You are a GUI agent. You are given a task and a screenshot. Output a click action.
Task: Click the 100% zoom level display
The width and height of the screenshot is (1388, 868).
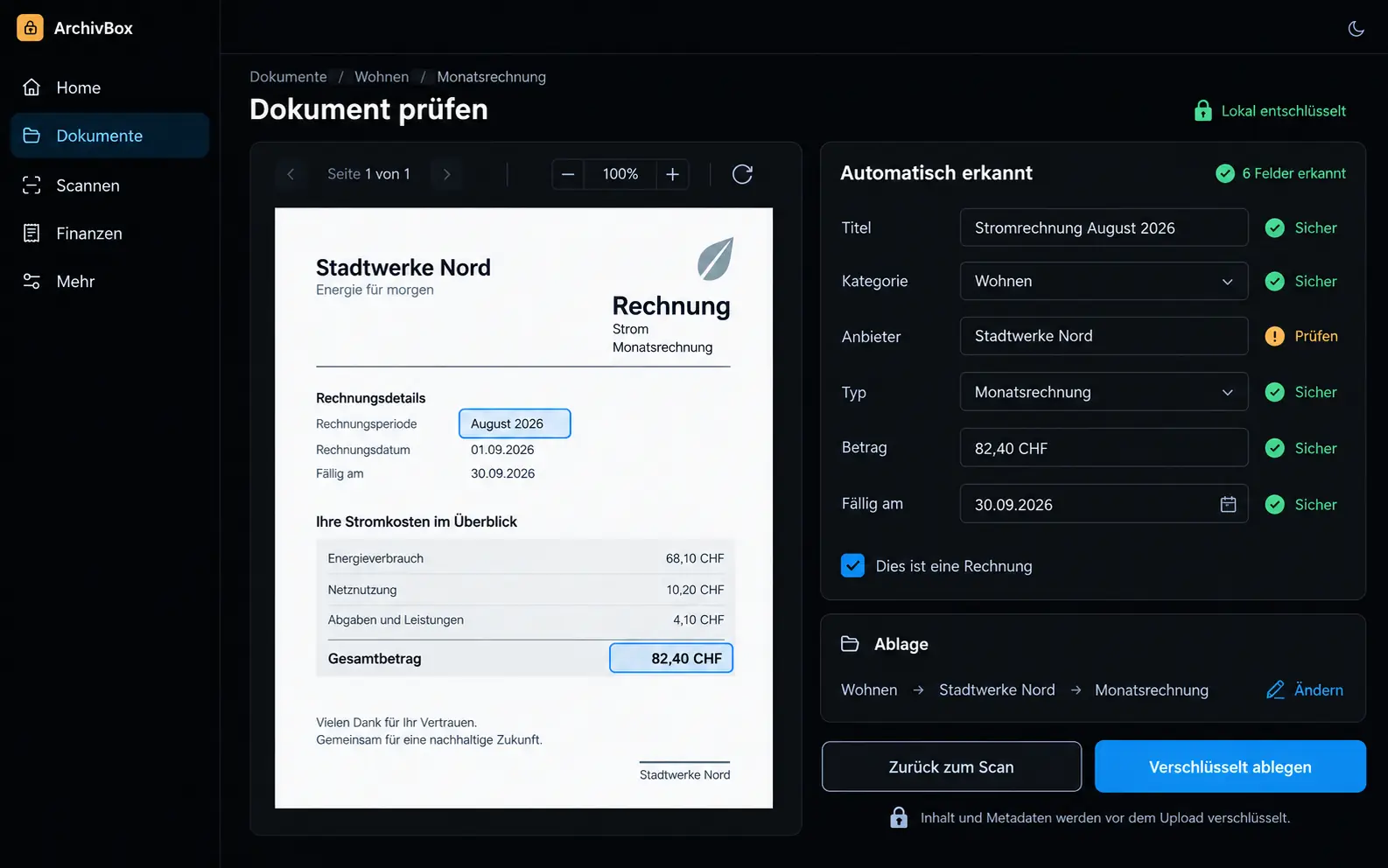pyautogui.click(x=620, y=174)
